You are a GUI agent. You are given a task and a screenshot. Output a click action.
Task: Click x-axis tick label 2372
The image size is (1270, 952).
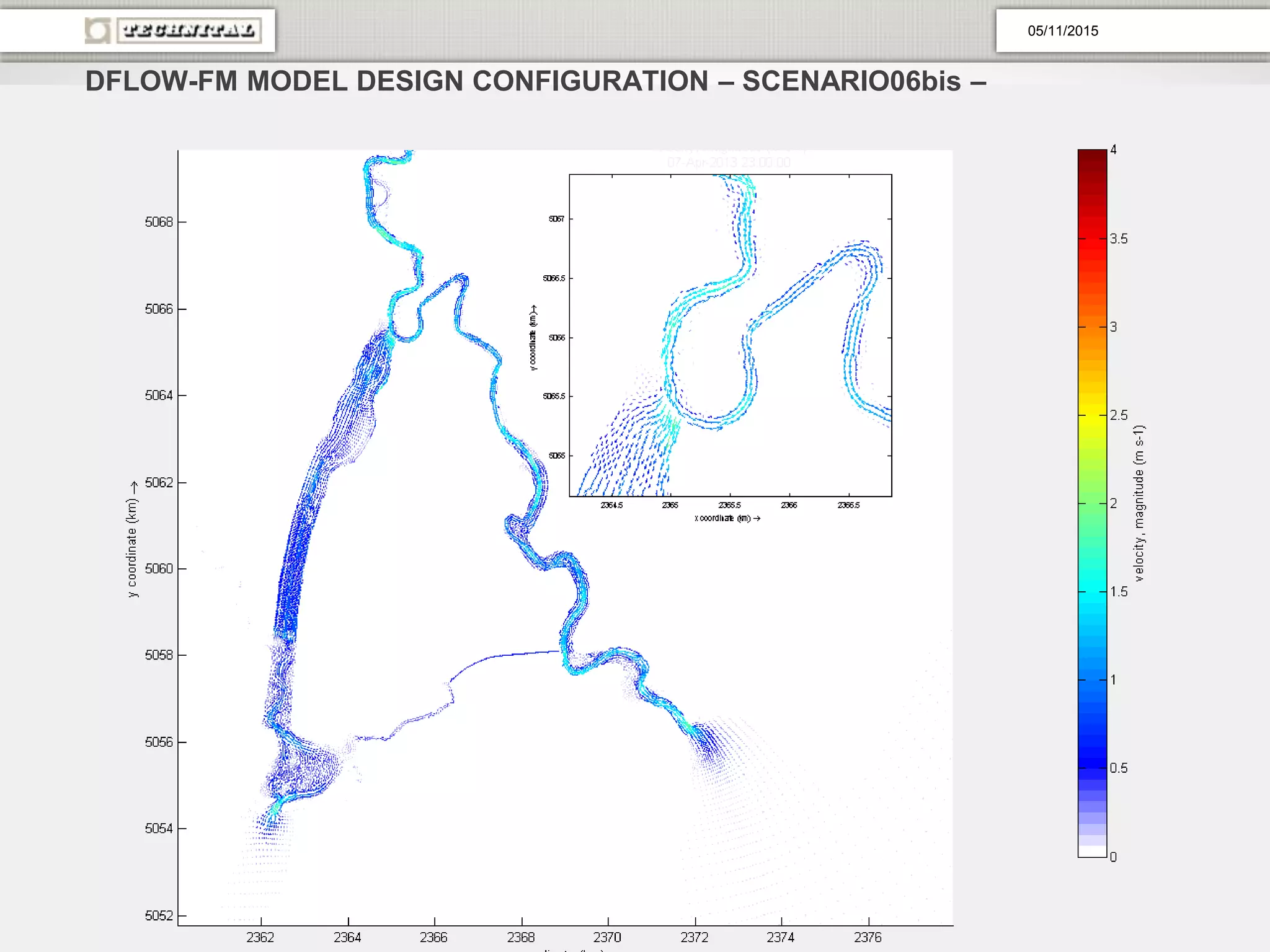click(x=695, y=937)
